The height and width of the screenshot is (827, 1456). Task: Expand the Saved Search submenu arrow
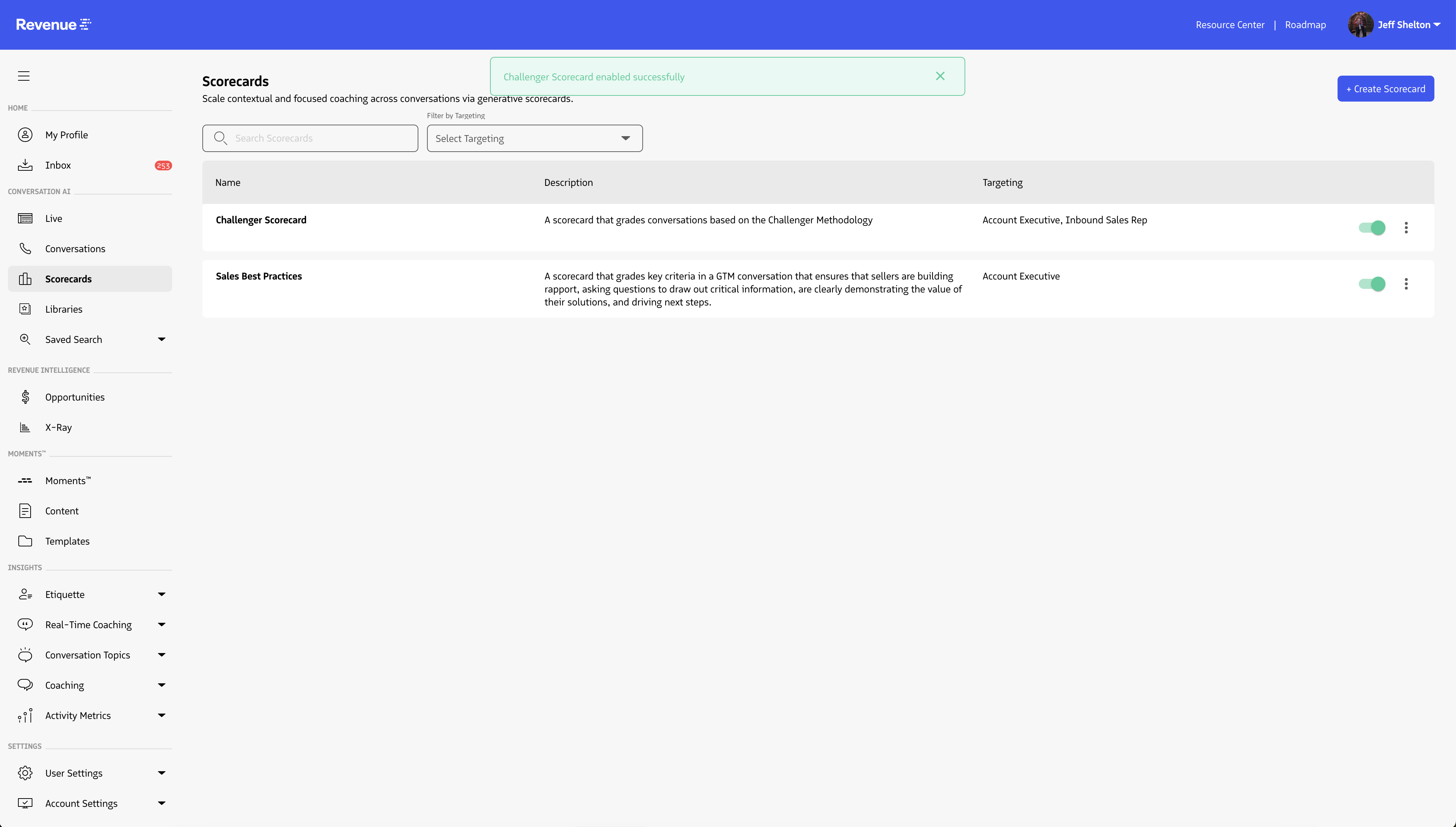pyautogui.click(x=162, y=339)
